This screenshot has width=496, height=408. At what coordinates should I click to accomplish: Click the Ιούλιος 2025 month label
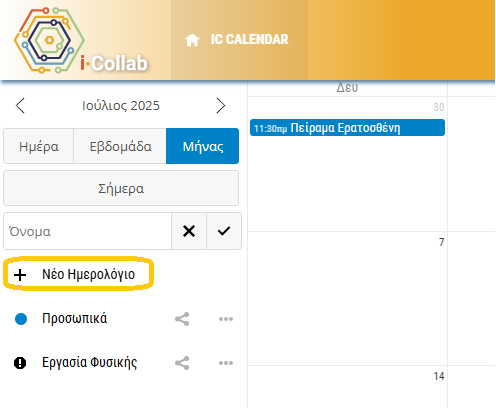point(121,106)
